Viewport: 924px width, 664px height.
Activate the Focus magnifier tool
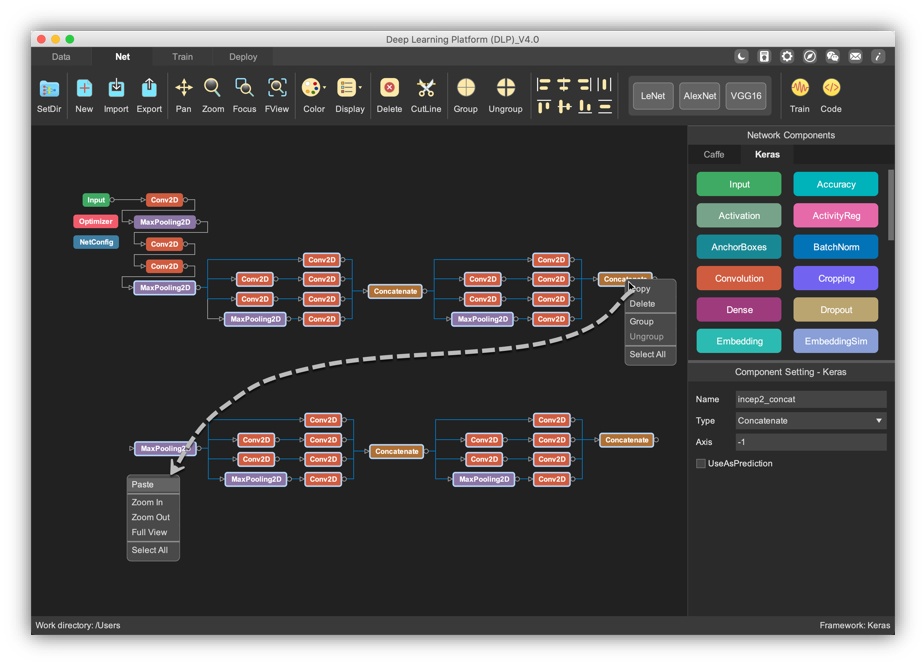coord(244,89)
